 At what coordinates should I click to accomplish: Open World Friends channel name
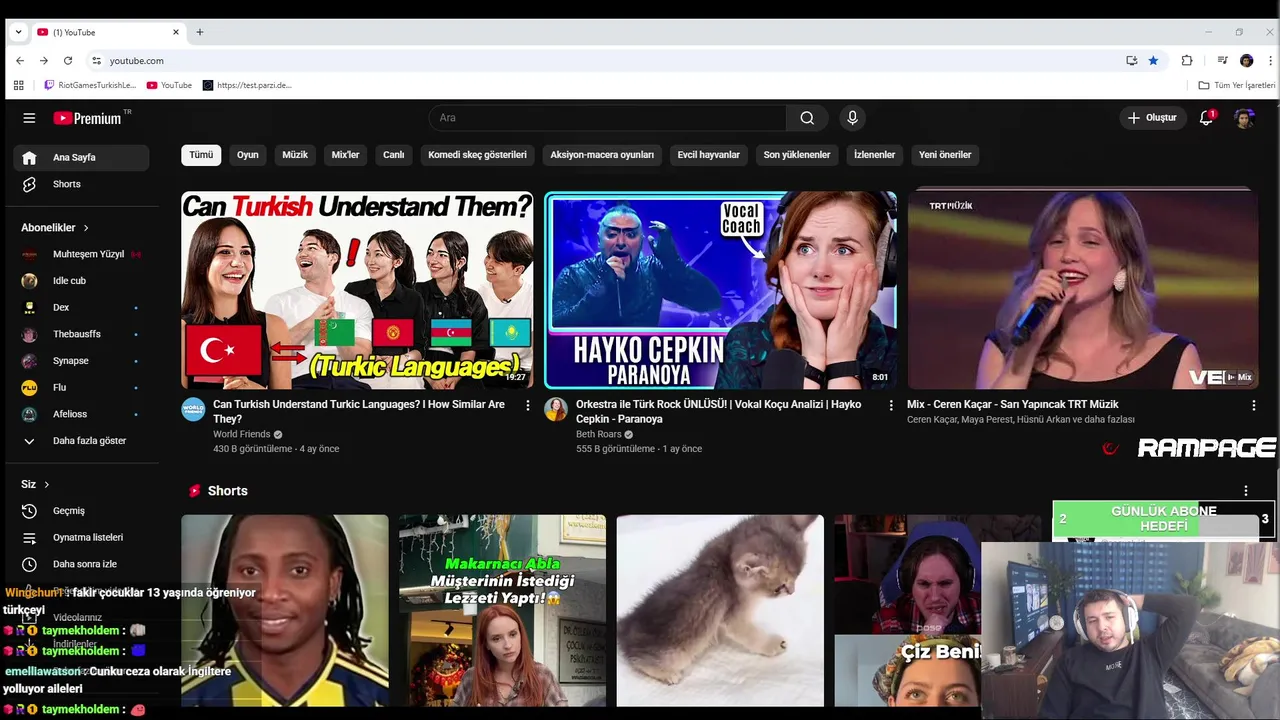click(x=242, y=434)
